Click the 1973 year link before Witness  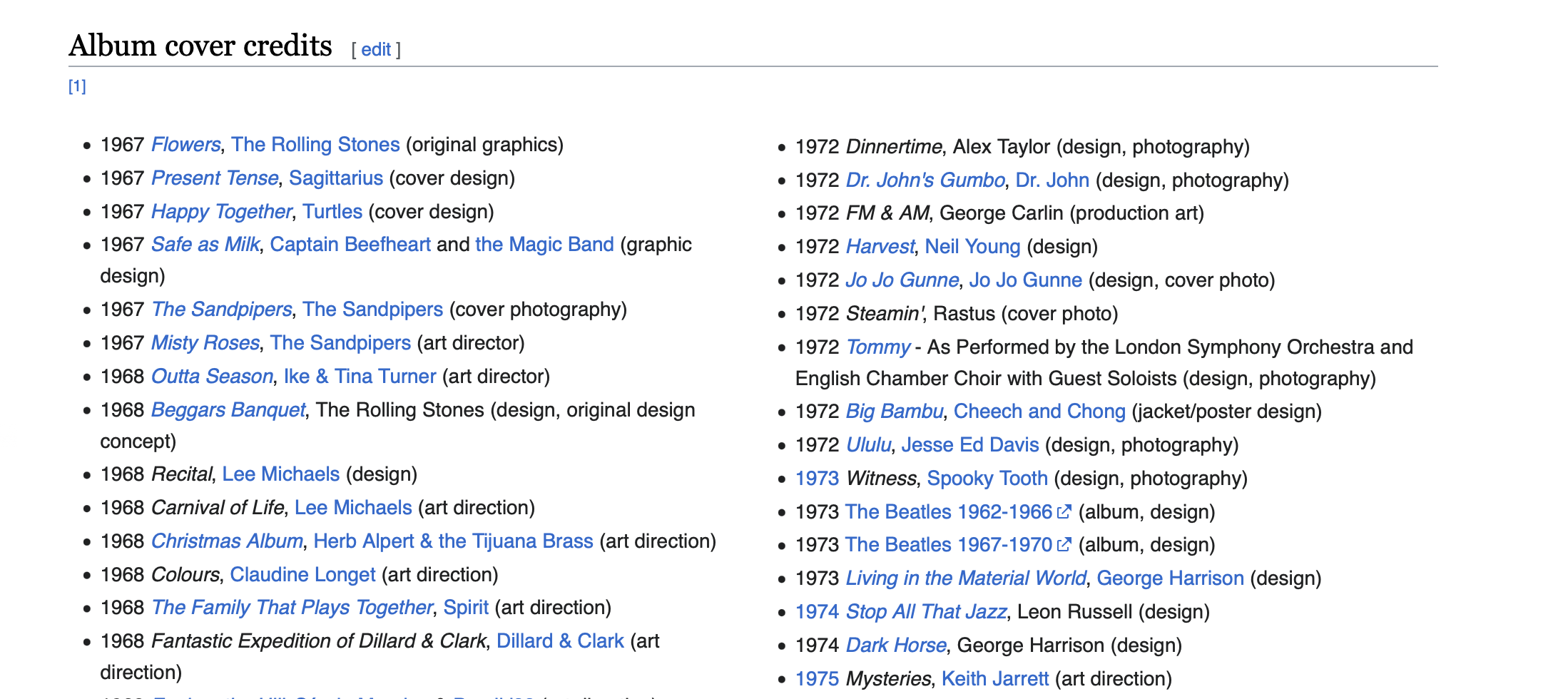817,479
